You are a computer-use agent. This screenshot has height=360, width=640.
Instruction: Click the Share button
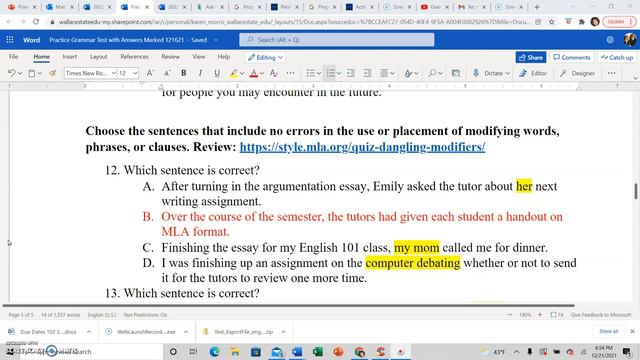pos(531,58)
